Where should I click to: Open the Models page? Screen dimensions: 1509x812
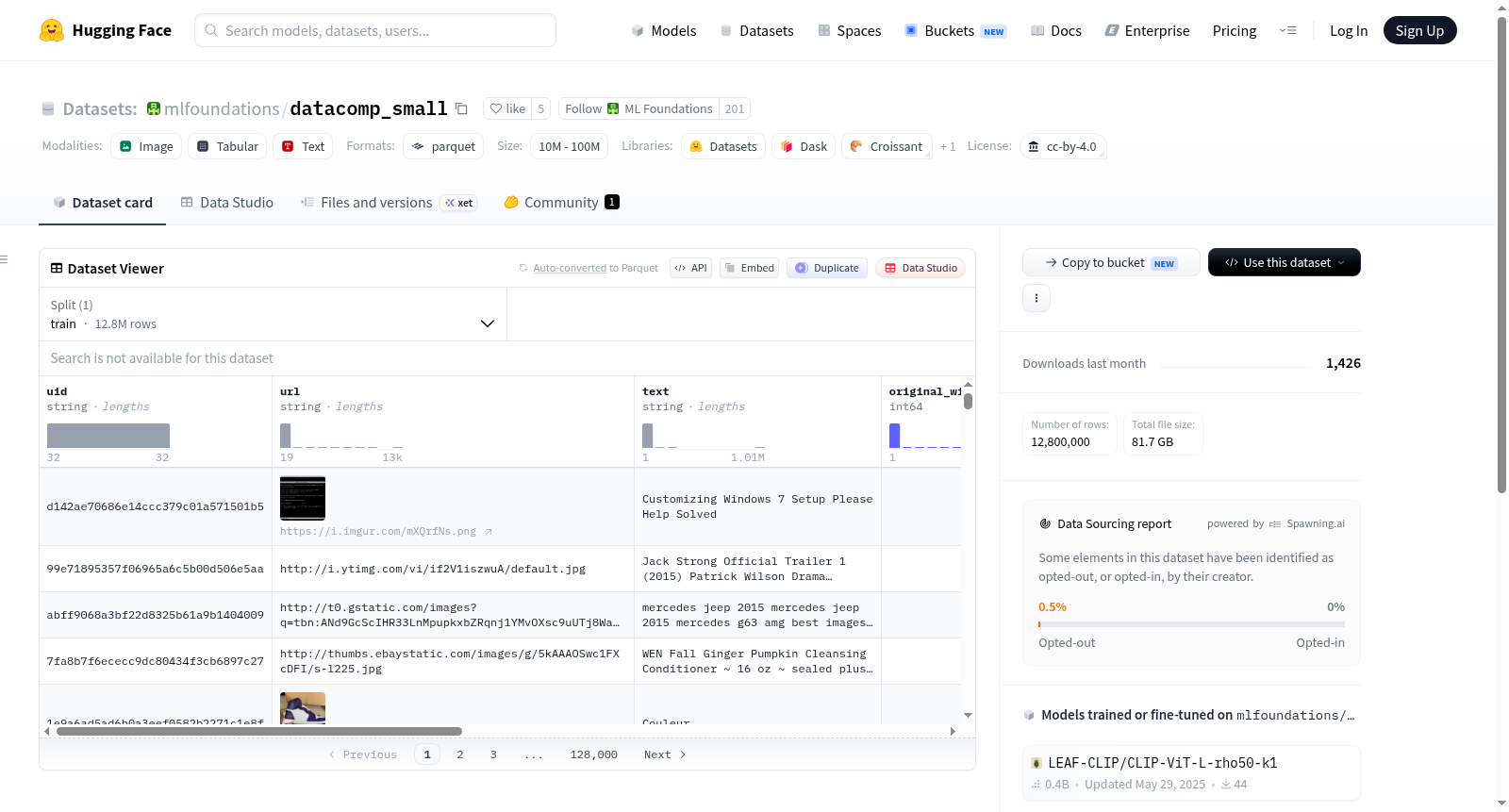[664, 31]
